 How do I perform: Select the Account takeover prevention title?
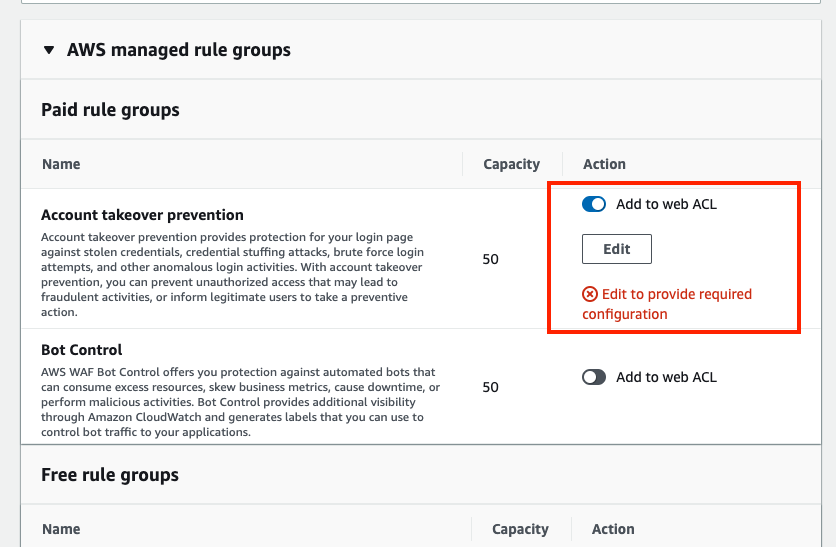pos(142,215)
